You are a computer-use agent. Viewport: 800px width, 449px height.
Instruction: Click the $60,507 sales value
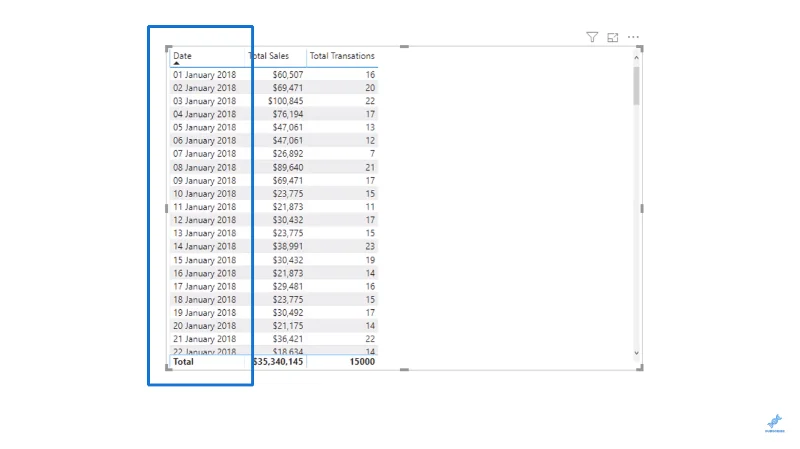(288, 74)
